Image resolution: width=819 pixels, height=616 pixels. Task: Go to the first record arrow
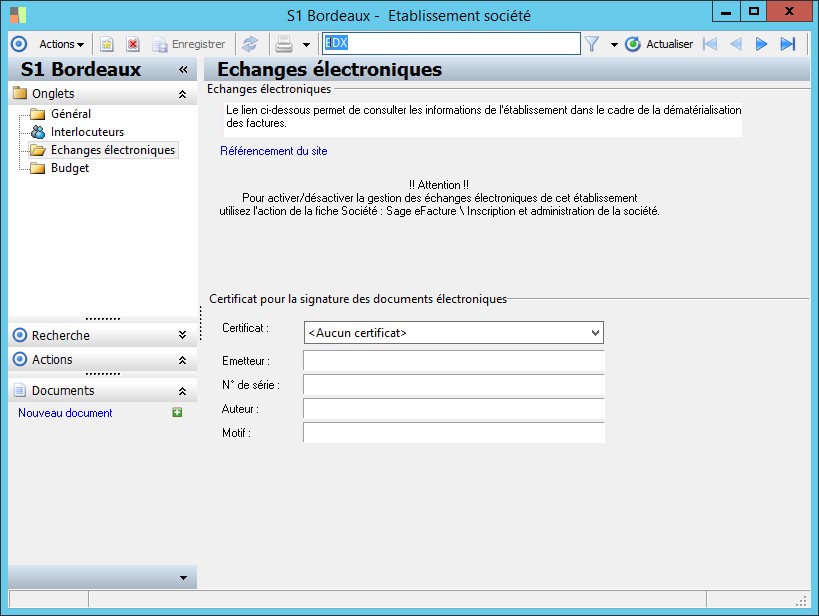point(710,44)
